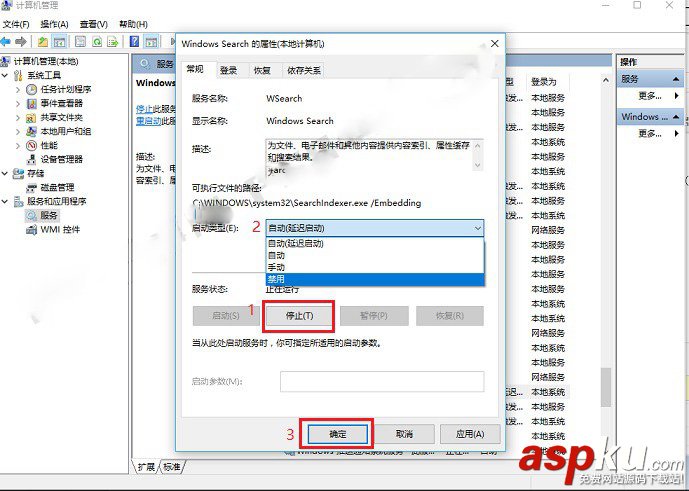
Task: Collapse the 系统工具 node chevron
Action: (5, 75)
